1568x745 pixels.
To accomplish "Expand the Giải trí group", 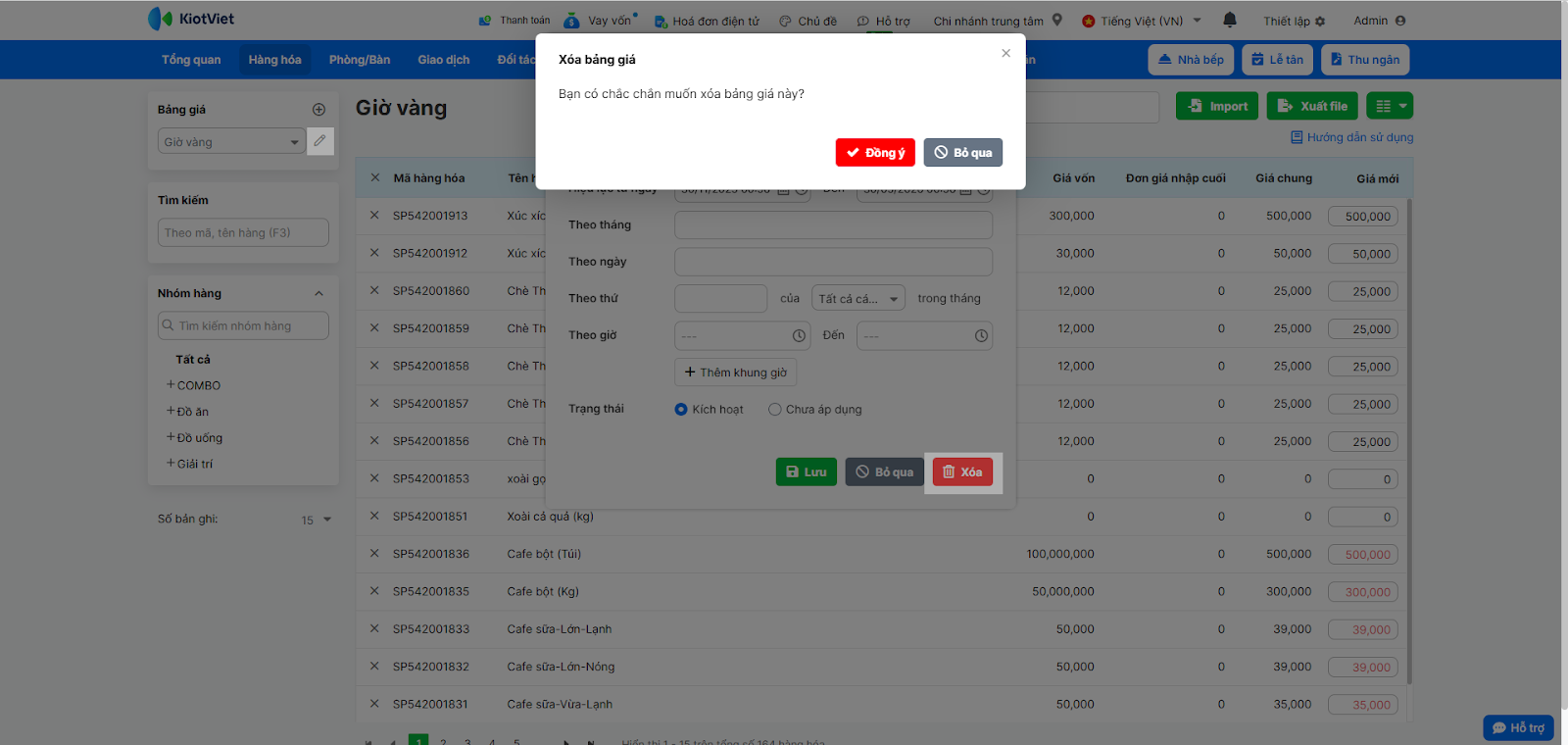I will (x=171, y=464).
